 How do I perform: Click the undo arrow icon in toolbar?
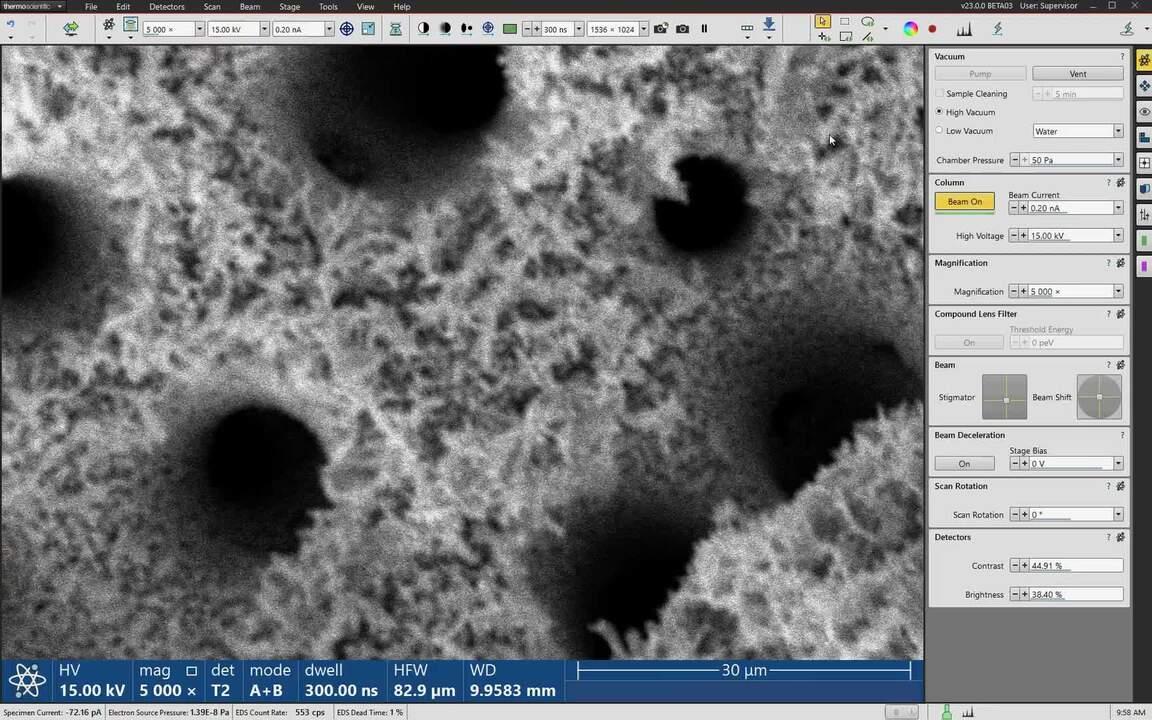10,24
